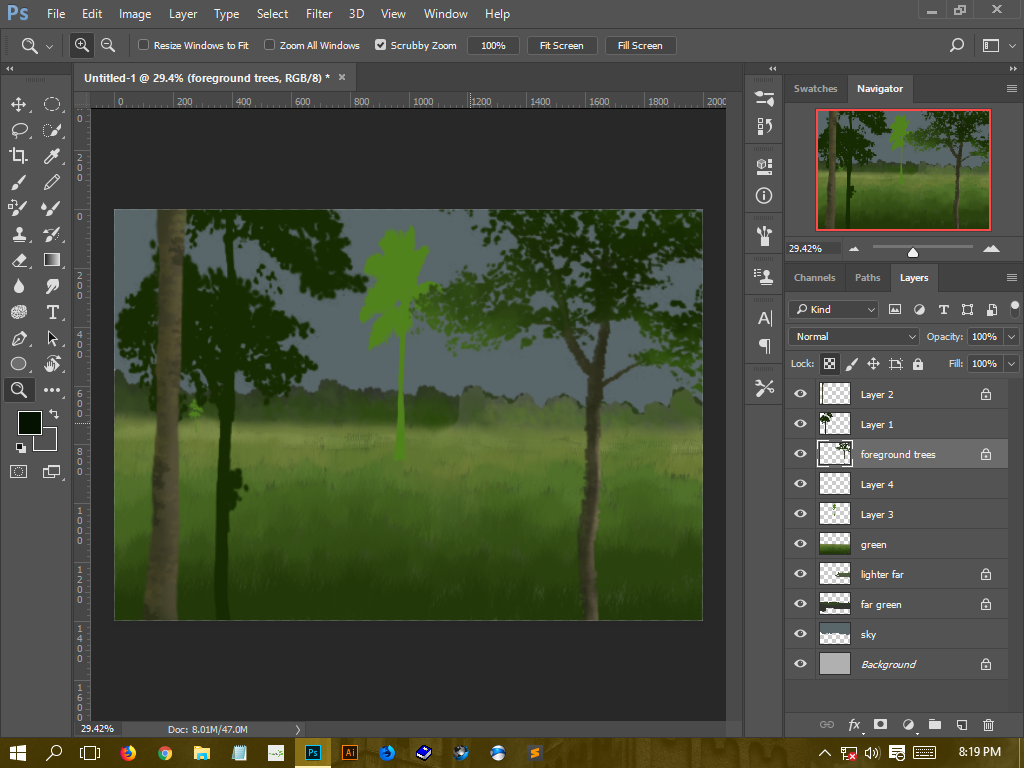Image resolution: width=1024 pixels, height=768 pixels.
Task: Select the Crop tool
Action: pyautogui.click(x=18, y=155)
